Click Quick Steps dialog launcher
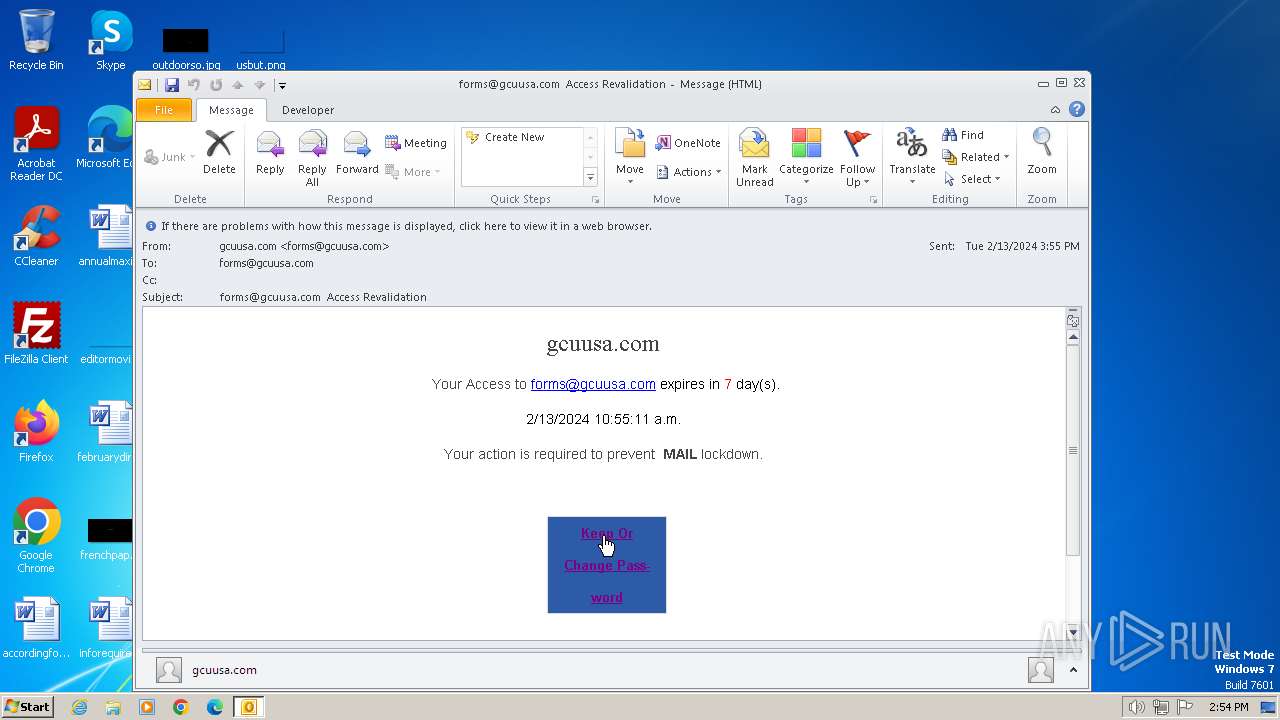The height and width of the screenshot is (720, 1280). tap(595, 200)
